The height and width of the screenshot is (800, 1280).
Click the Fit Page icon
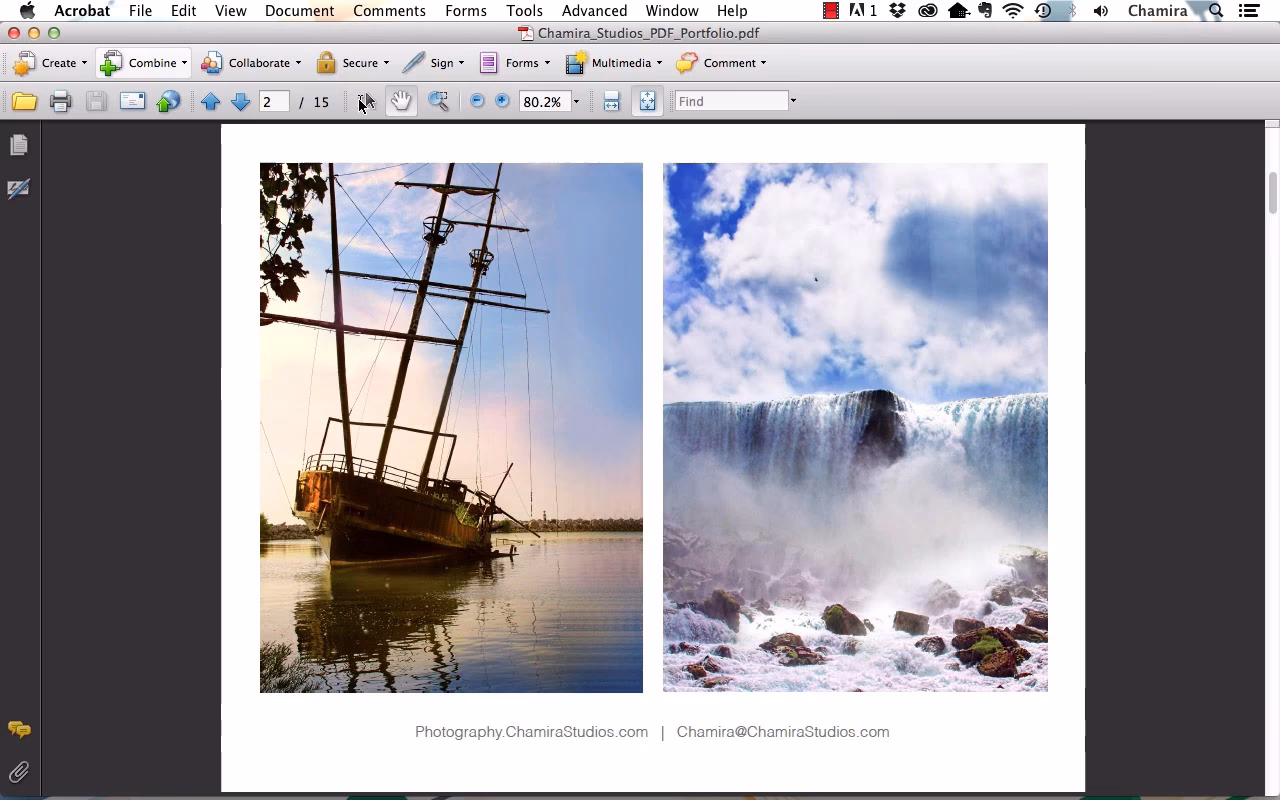647,101
